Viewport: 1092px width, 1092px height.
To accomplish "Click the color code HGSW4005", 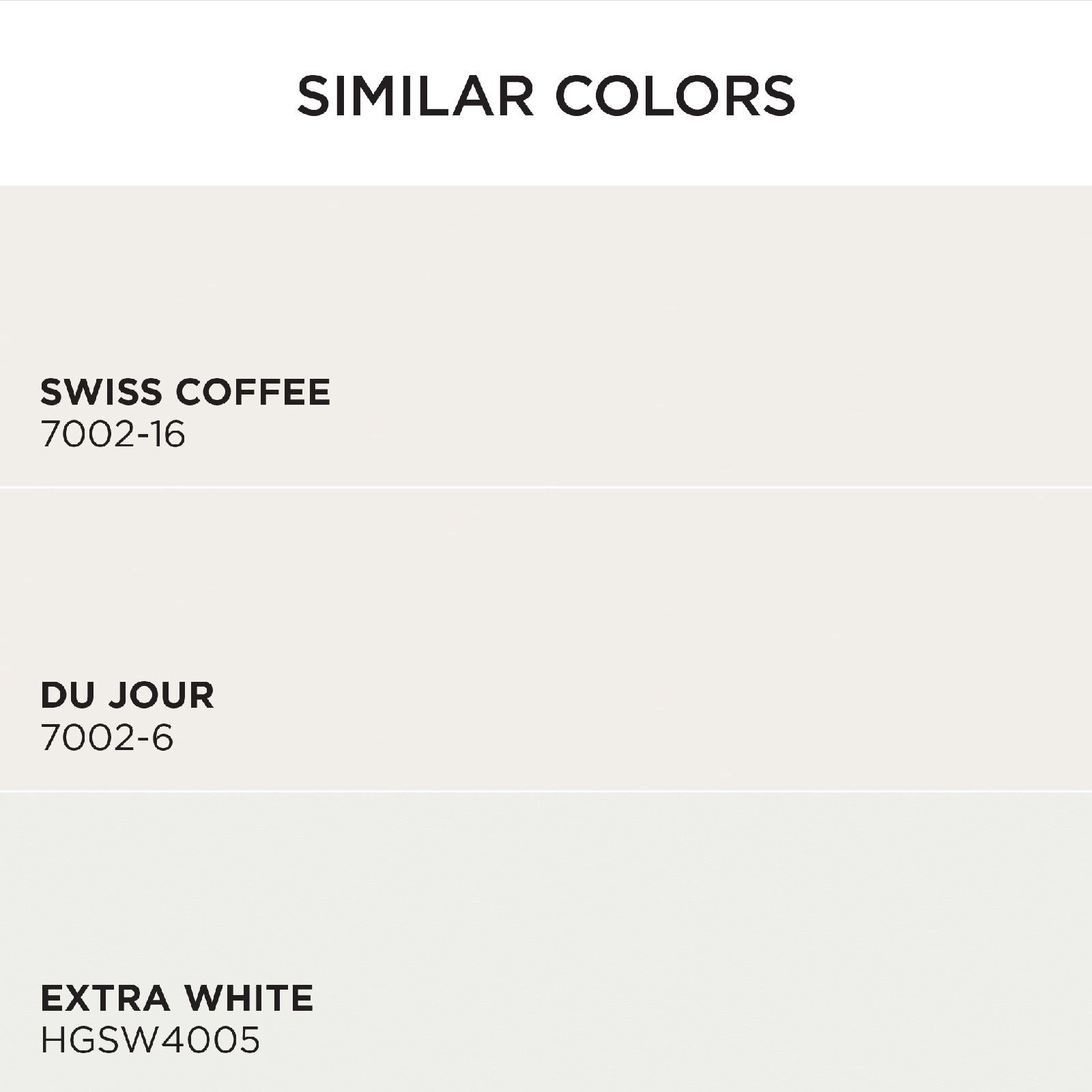I will pos(150,1041).
